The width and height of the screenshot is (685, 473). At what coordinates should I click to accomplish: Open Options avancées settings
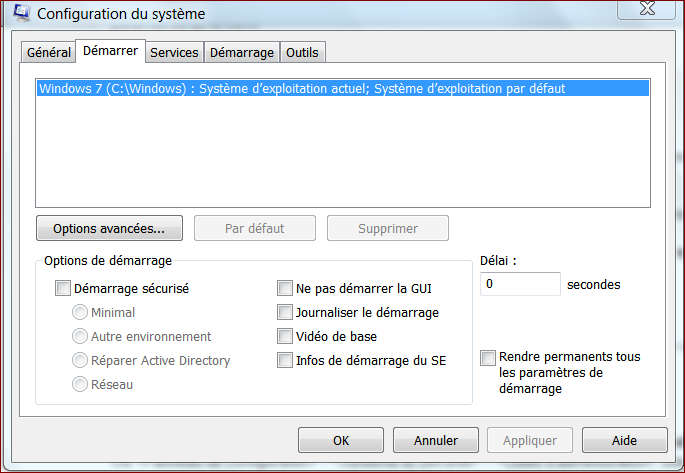tap(109, 228)
